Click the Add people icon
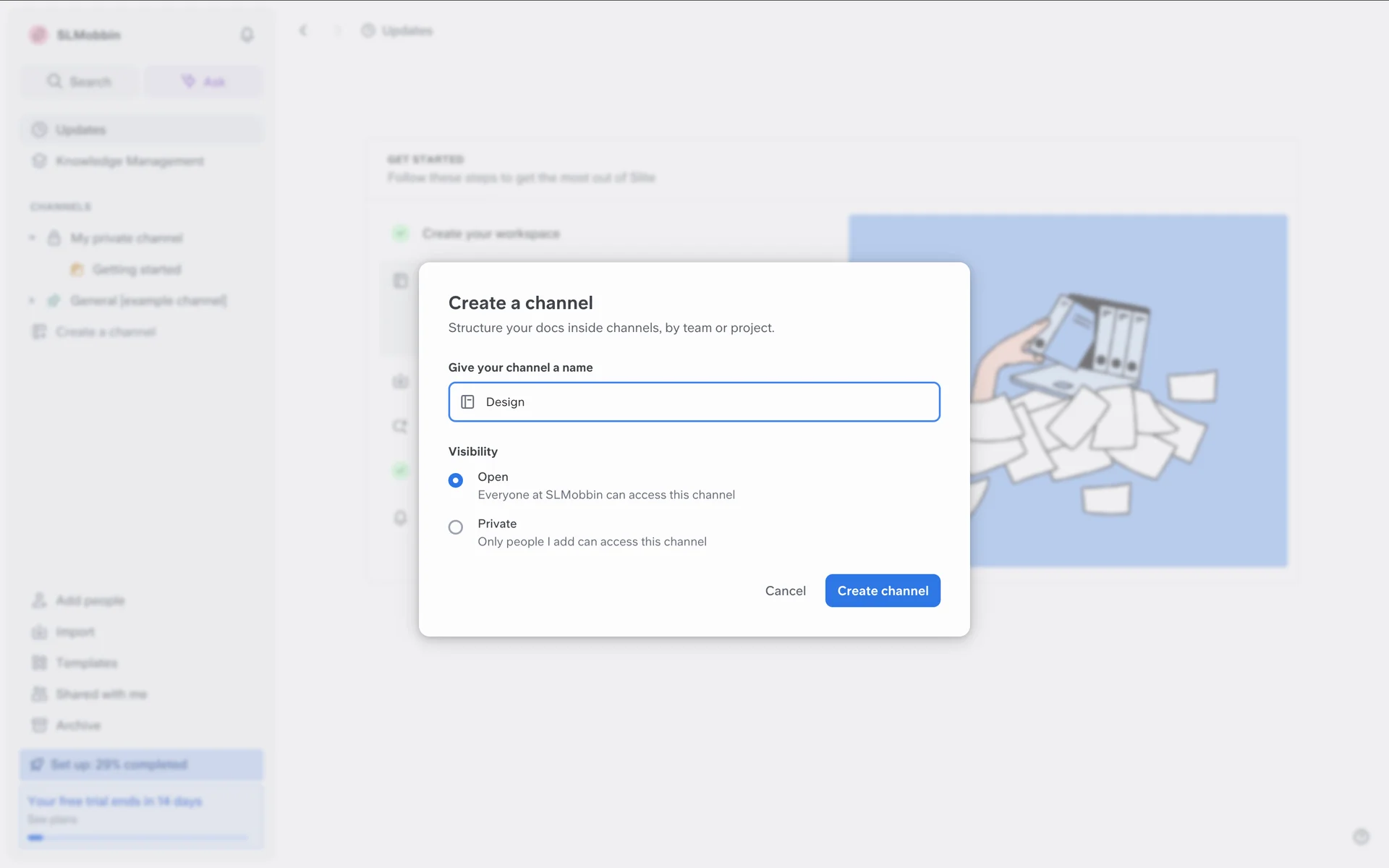Screen dimensions: 1389x868 click(40, 600)
